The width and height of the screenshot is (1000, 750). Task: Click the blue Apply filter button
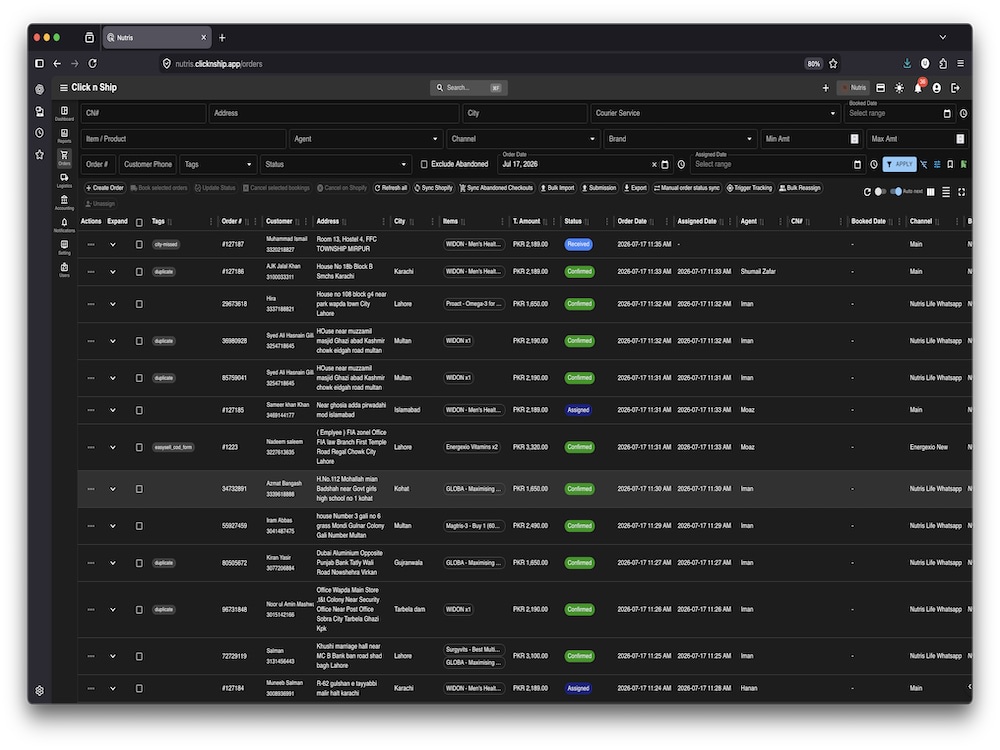coord(899,165)
